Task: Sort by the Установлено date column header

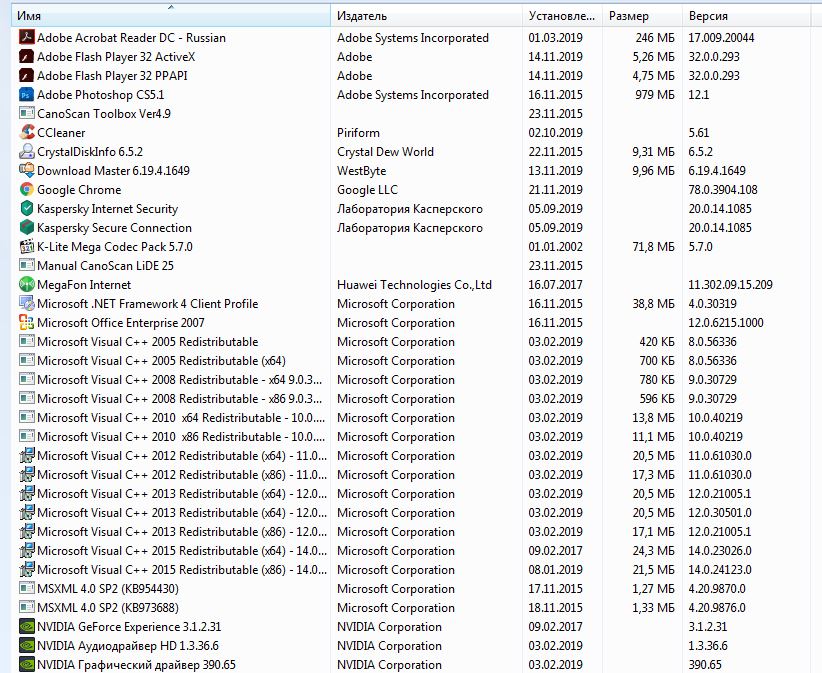Action: click(563, 16)
